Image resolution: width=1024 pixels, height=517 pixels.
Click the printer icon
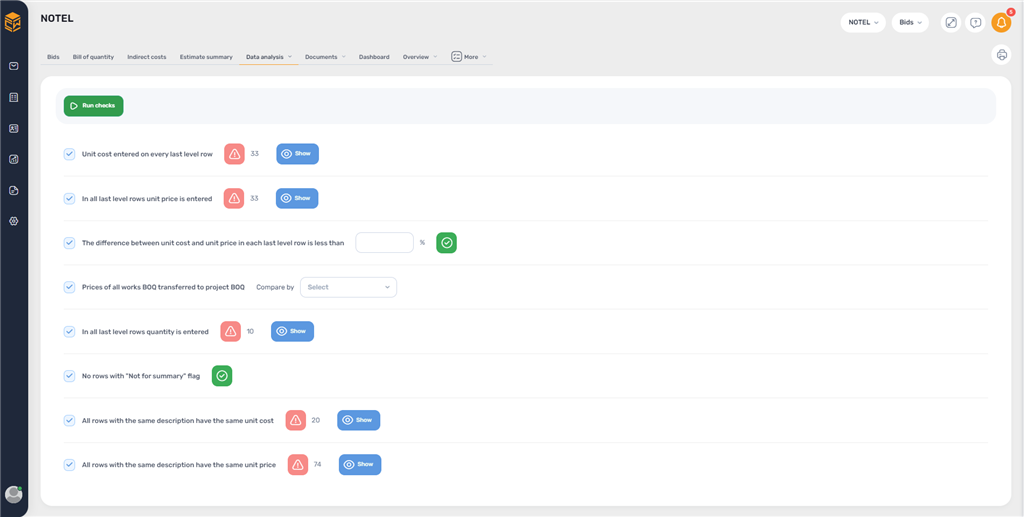click(1001, 54)
